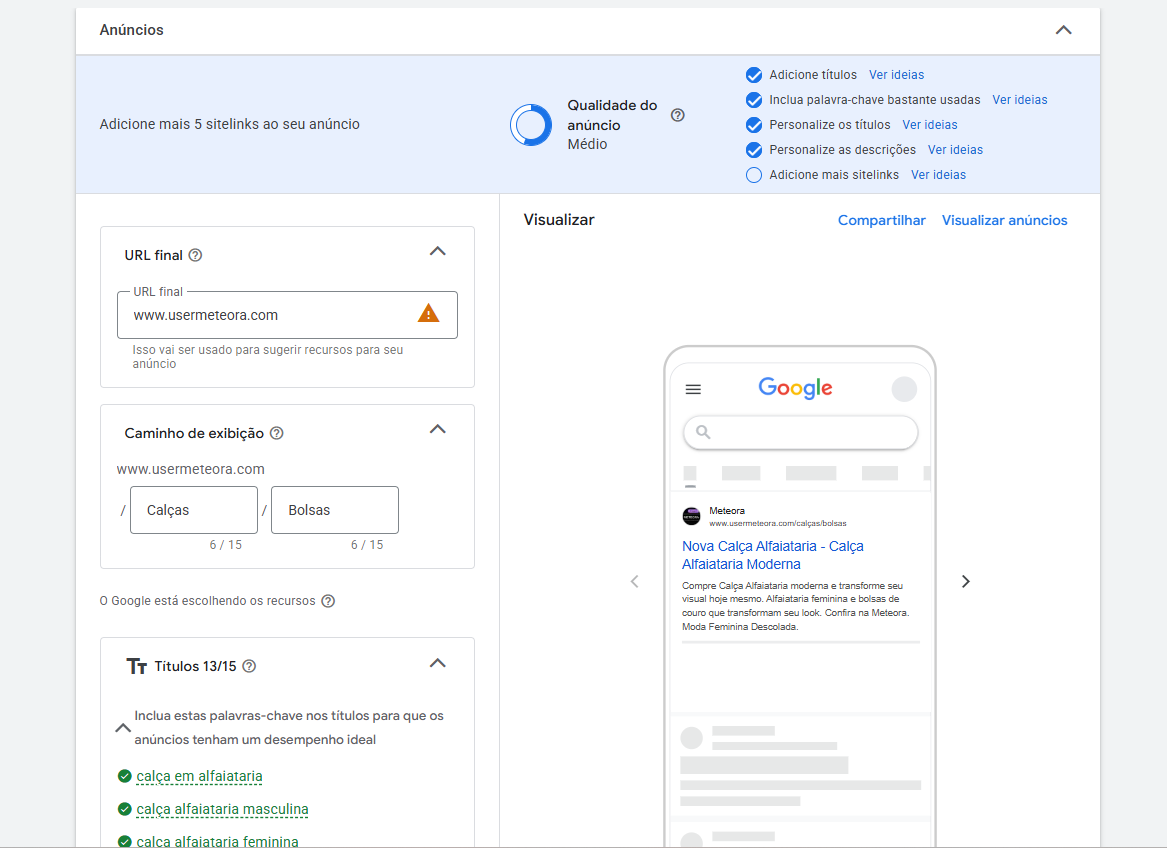Open Ver ideias for Personalize os títulos
Screen dimensions: 1167x848
pyautogui.click(x=930, y=125)
